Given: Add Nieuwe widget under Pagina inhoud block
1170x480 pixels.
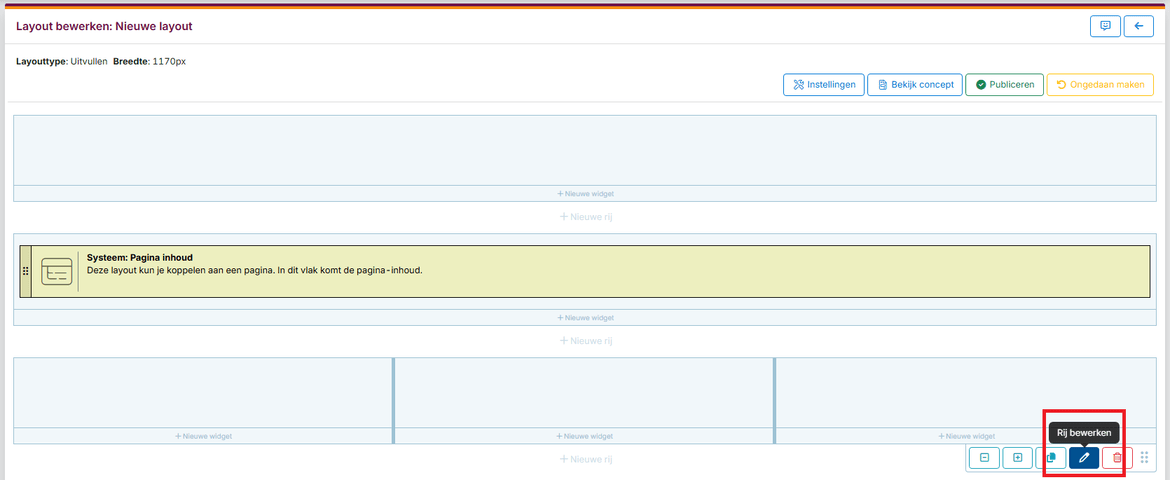Looking at the screenshot, I should (585, 318).
